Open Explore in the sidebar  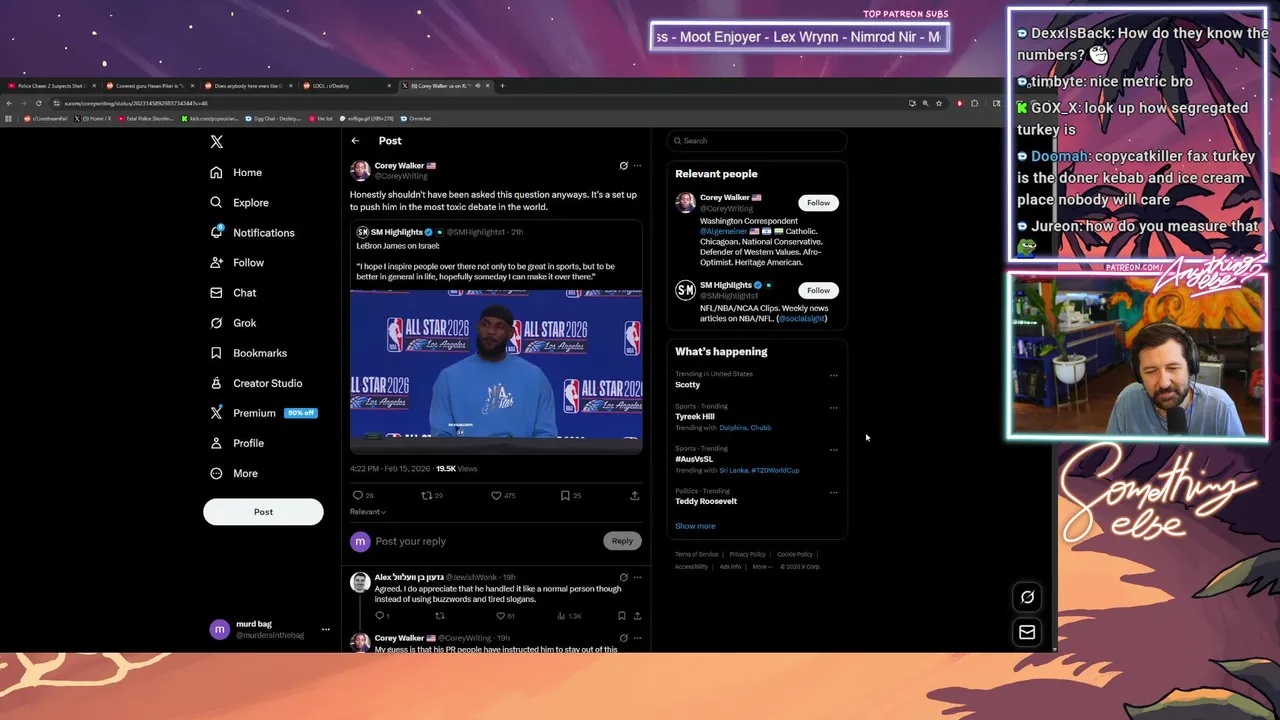[x=240, y=202]
